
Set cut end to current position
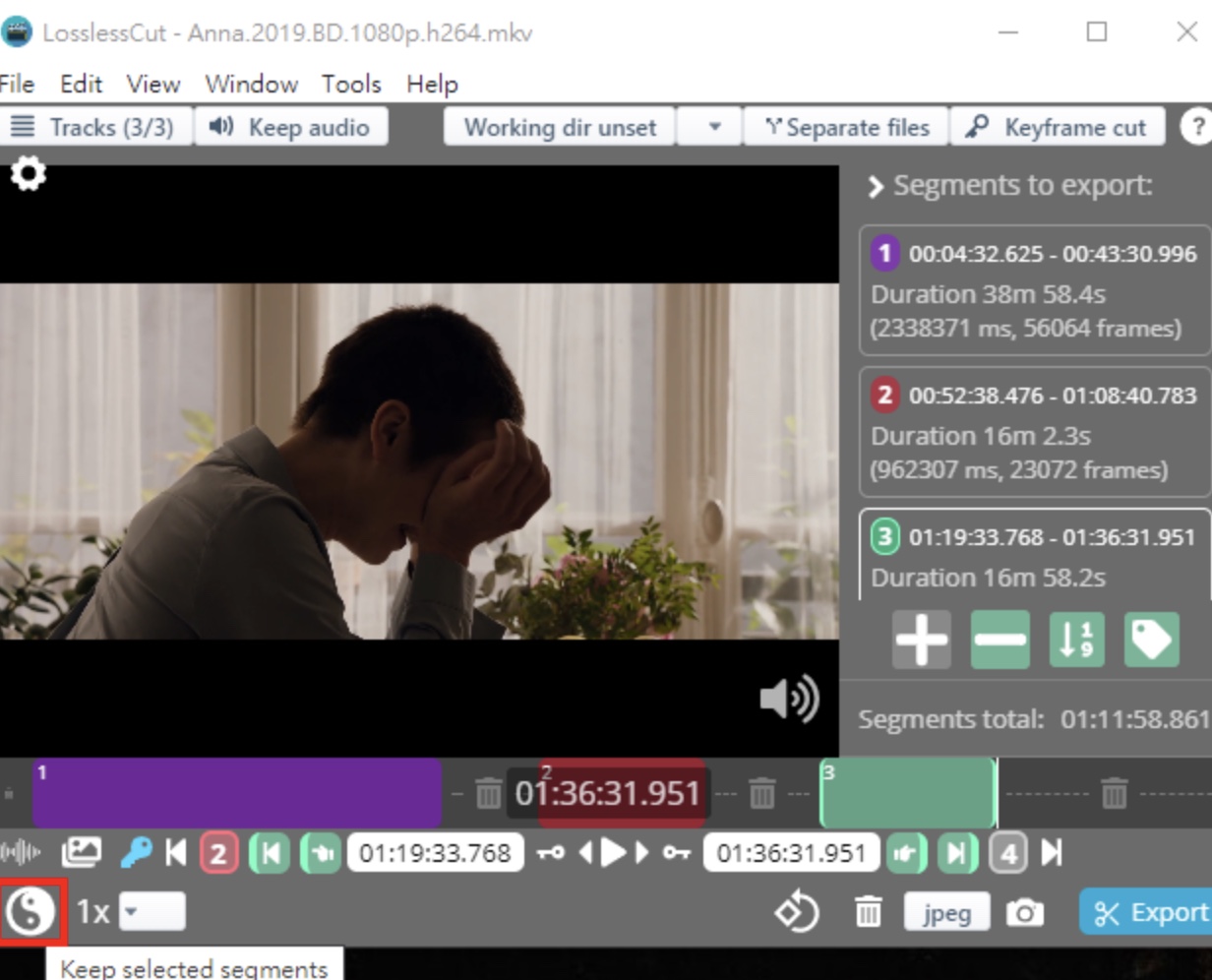click(906, 852)
